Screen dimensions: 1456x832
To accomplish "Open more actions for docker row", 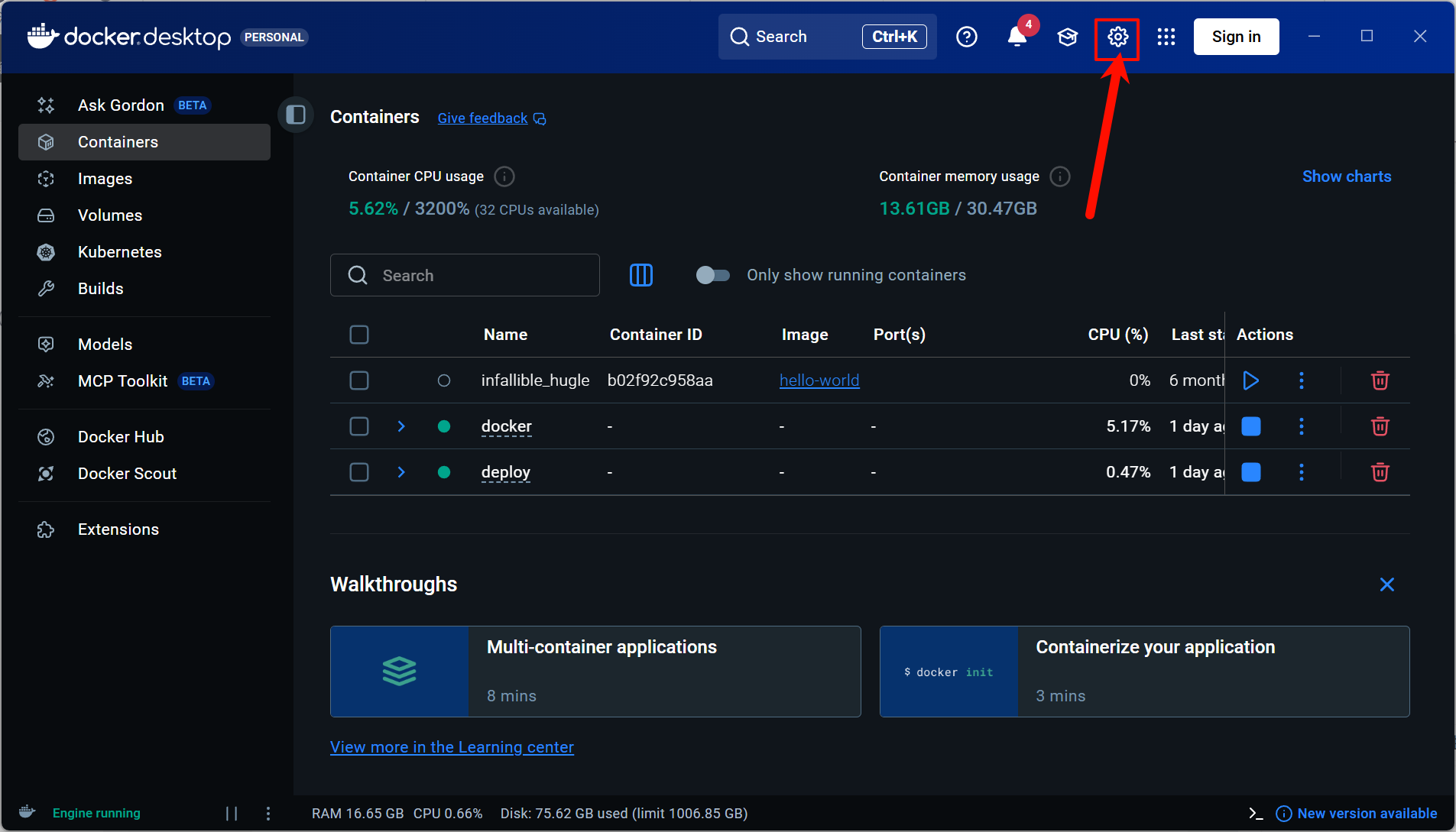I will click(1302, 426).
